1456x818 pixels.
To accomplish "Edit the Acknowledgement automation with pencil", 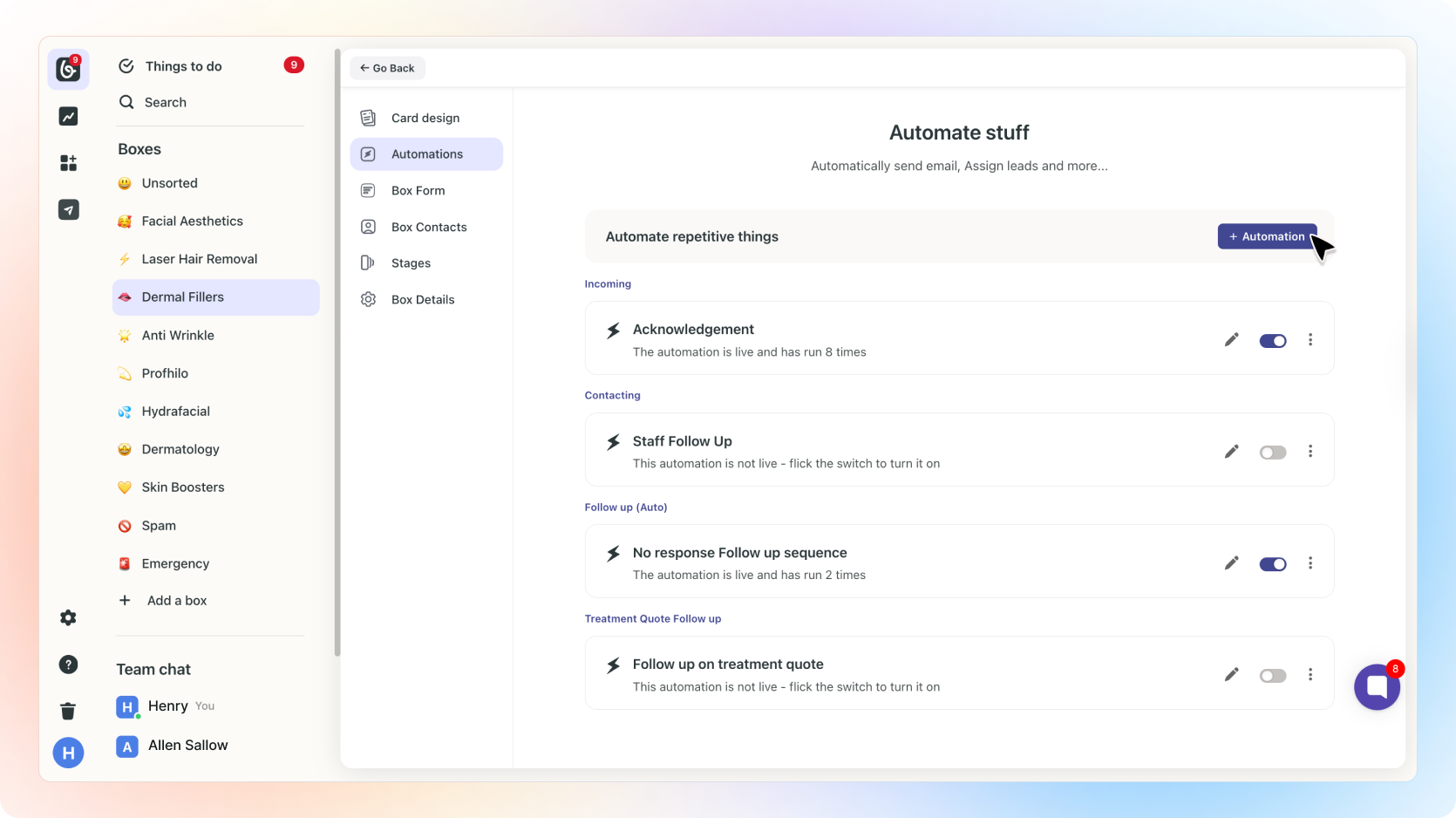I will [x=1231, y=339].
